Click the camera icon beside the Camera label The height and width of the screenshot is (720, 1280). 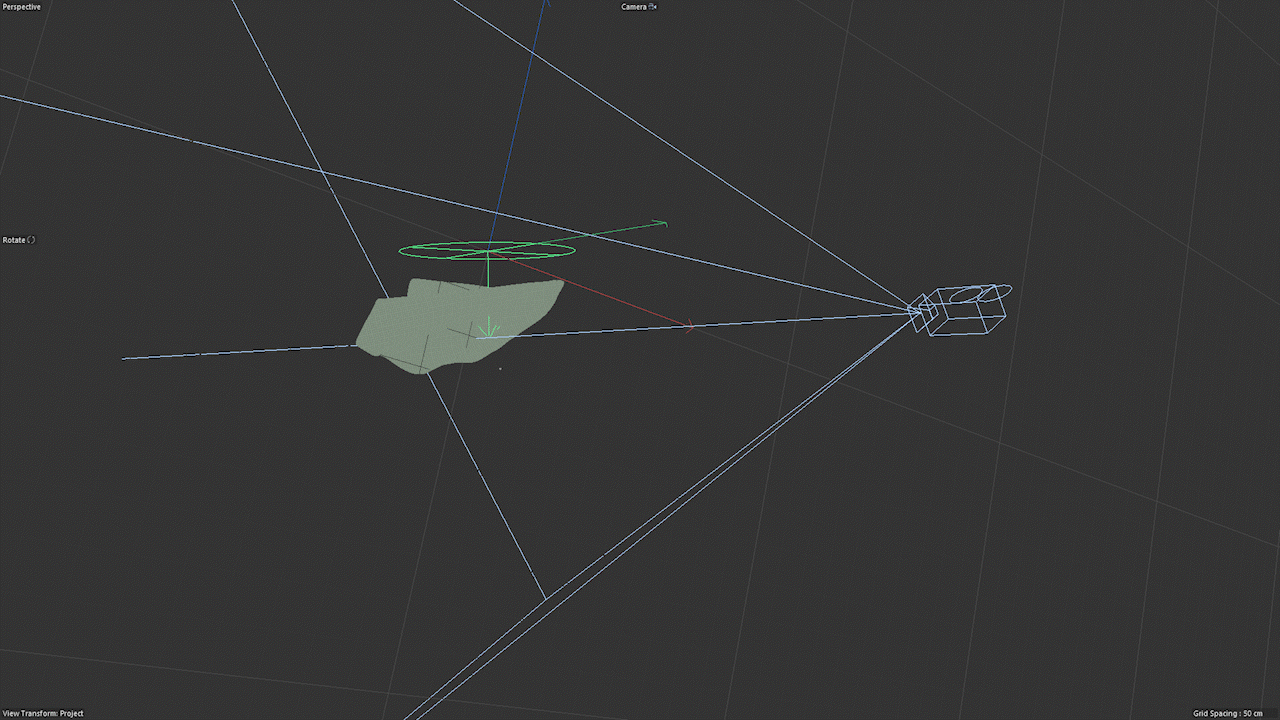pos(653,7)
